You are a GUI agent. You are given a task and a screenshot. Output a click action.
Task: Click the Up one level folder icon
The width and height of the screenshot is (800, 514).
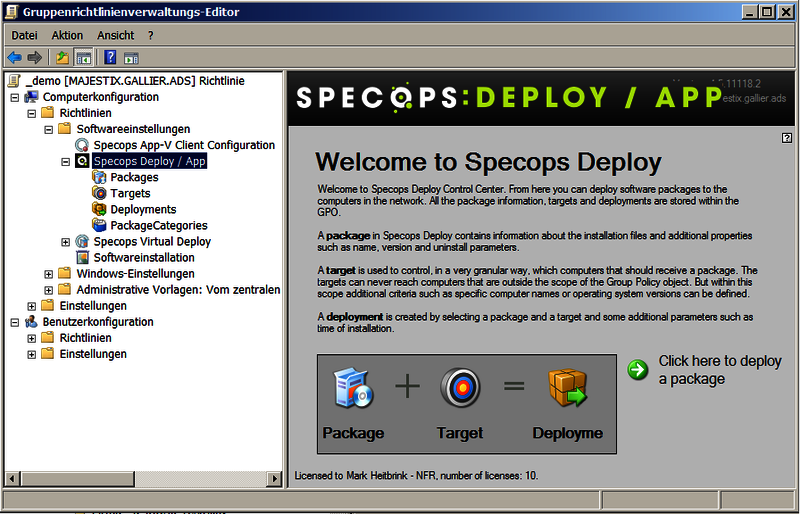pos(62,57)
